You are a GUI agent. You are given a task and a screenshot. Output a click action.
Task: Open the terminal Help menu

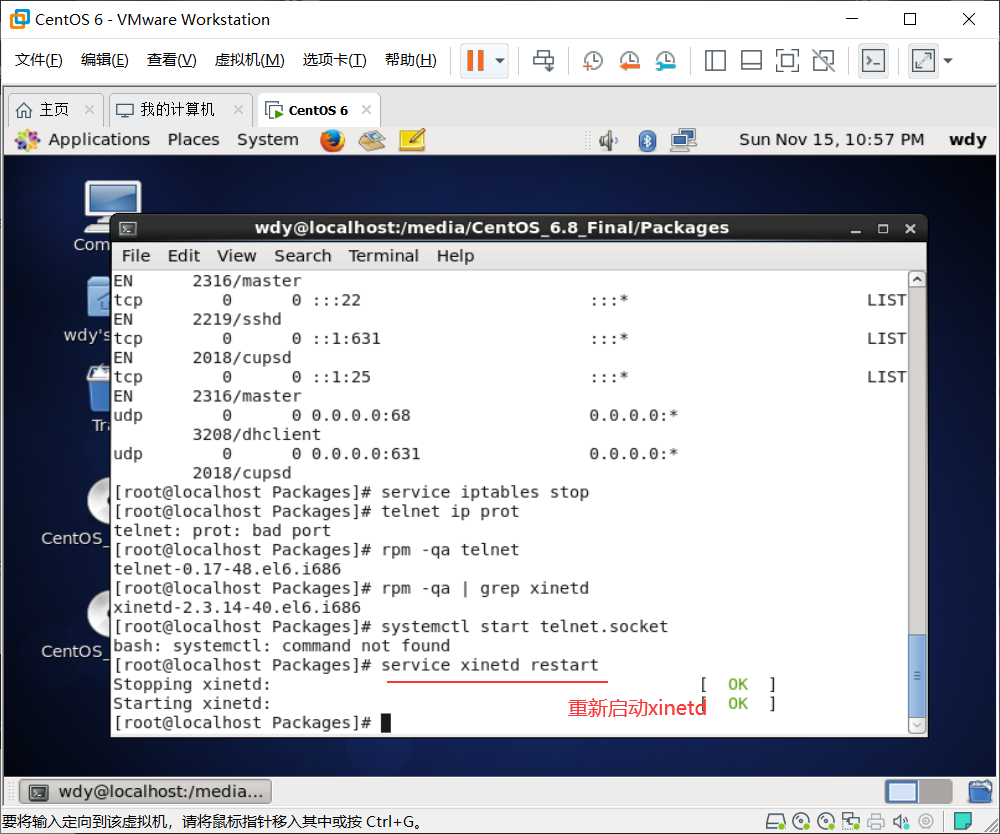[455, 256]
